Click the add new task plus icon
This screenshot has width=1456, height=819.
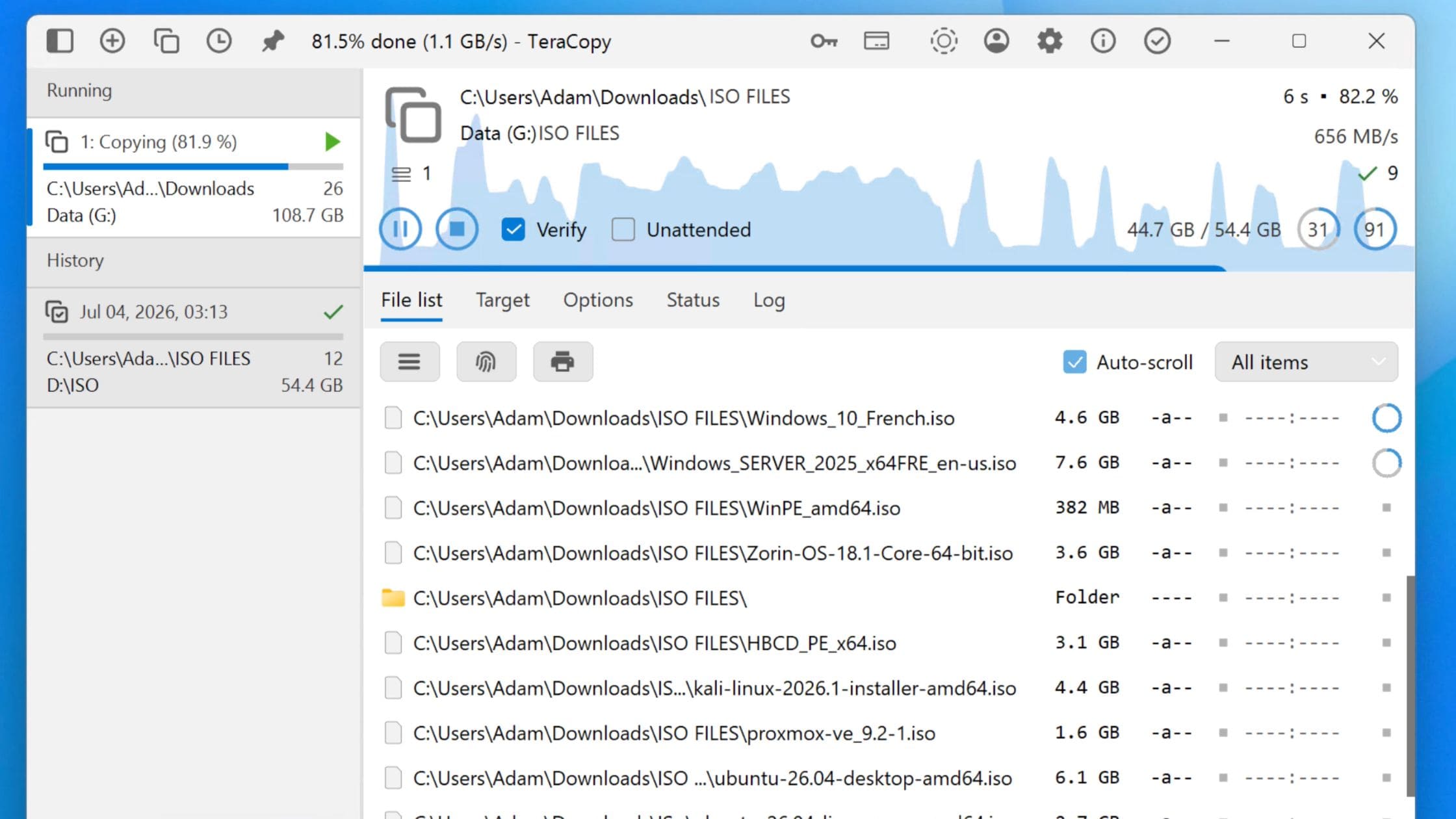point(112,41)
